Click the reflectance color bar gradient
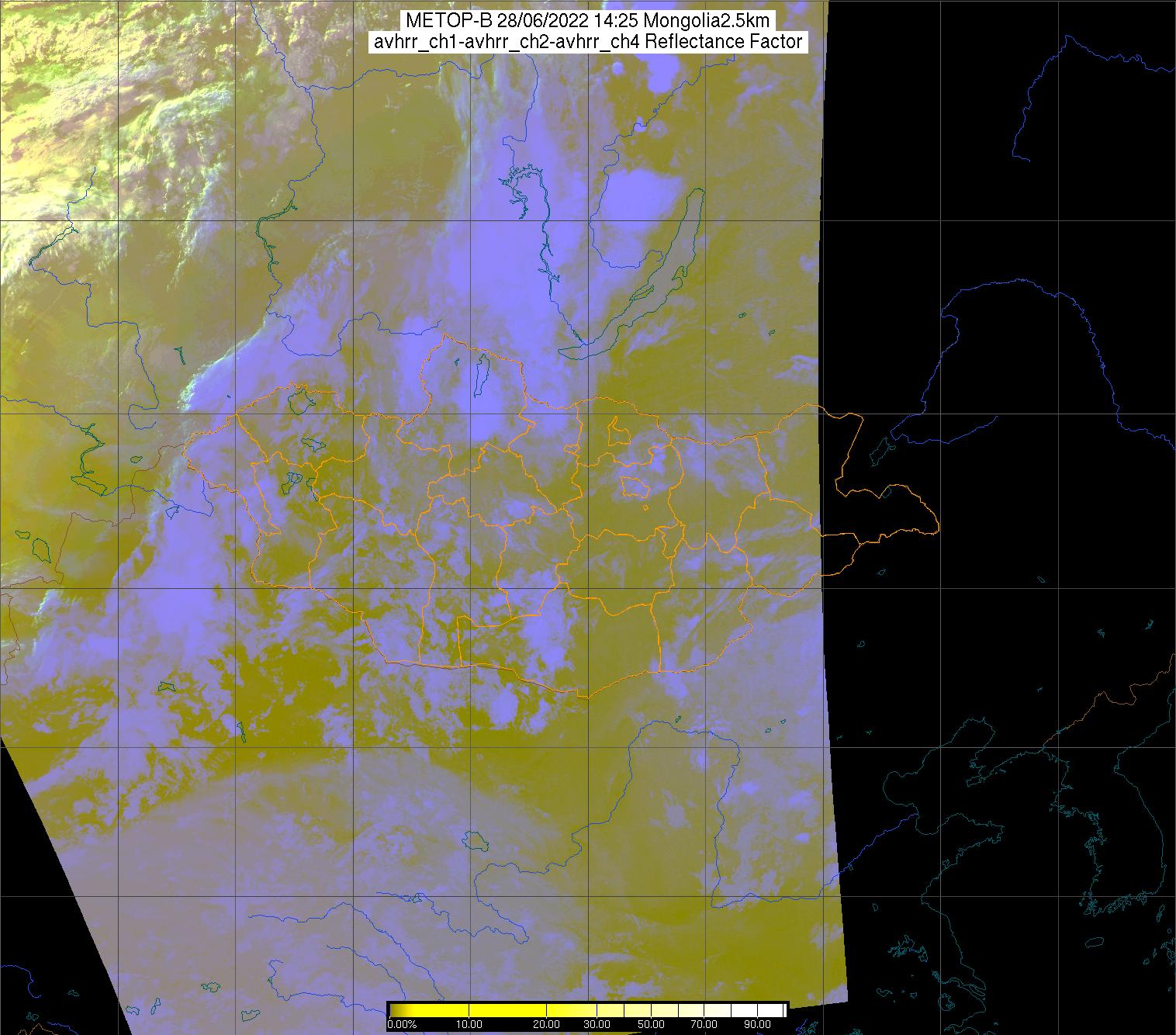Screen dimensions: 1176x1035 [x=587, y=1009]
